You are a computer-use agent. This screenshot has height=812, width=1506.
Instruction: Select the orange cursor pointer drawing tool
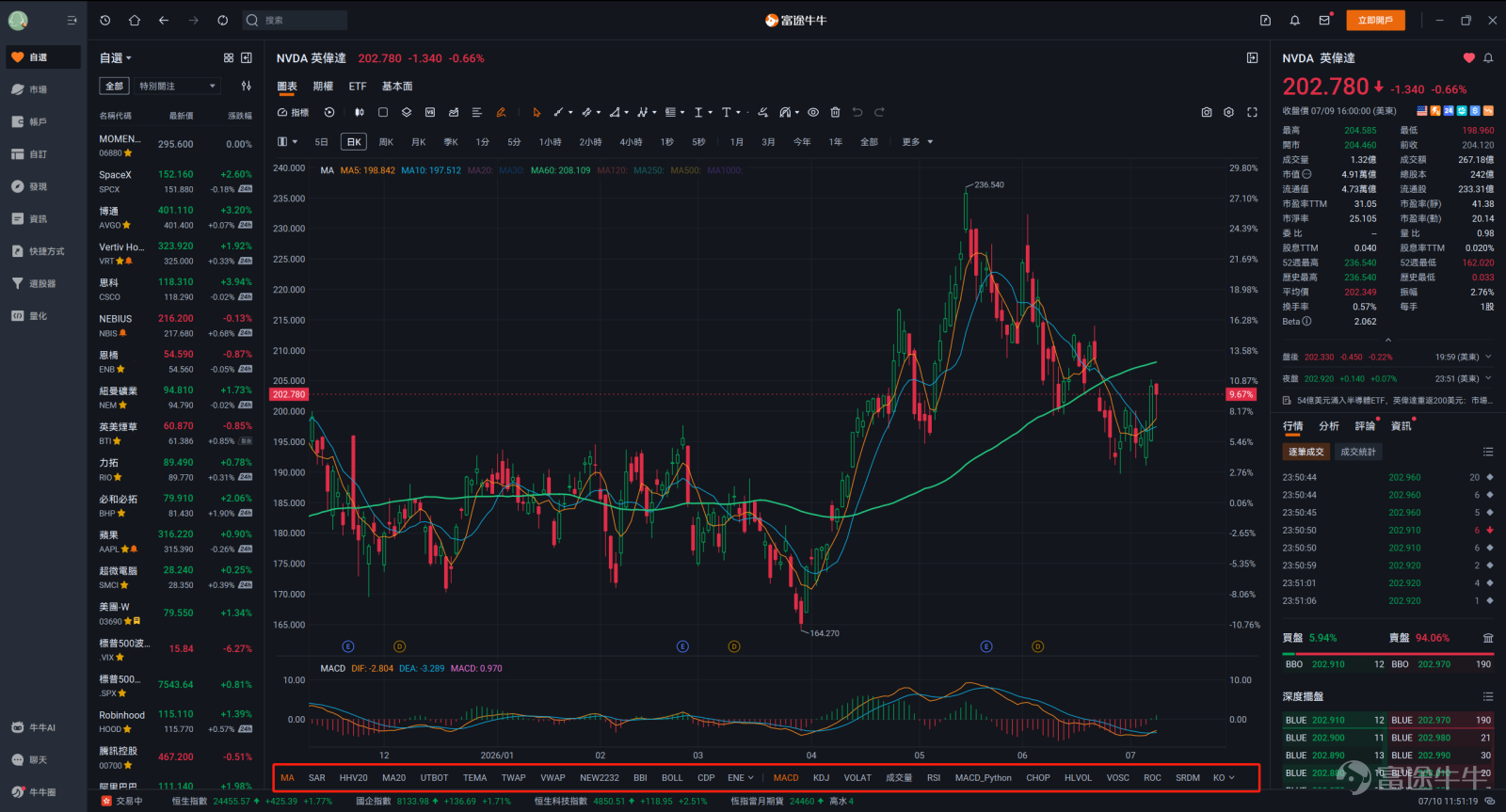[537, 112]
